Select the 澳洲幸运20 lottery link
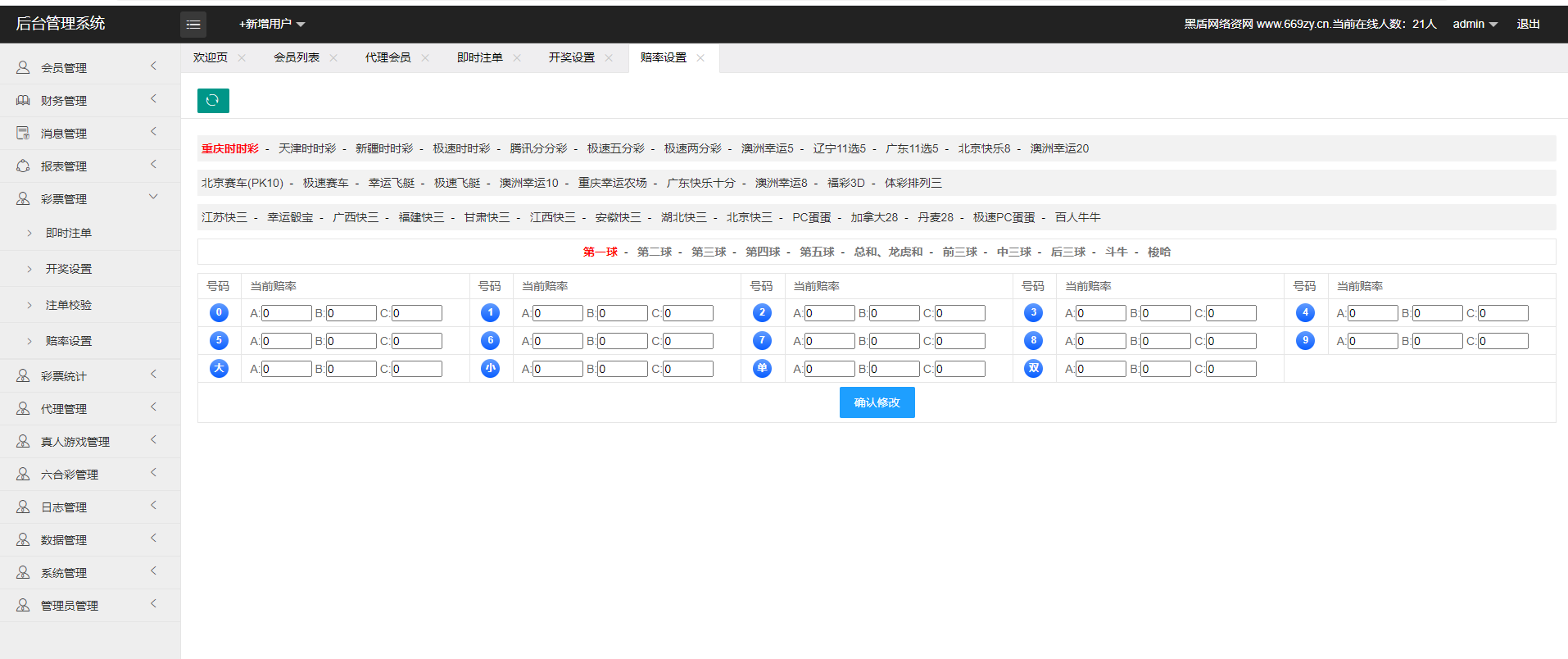Screen dimensions: 1568x659 coord(1059,148)
